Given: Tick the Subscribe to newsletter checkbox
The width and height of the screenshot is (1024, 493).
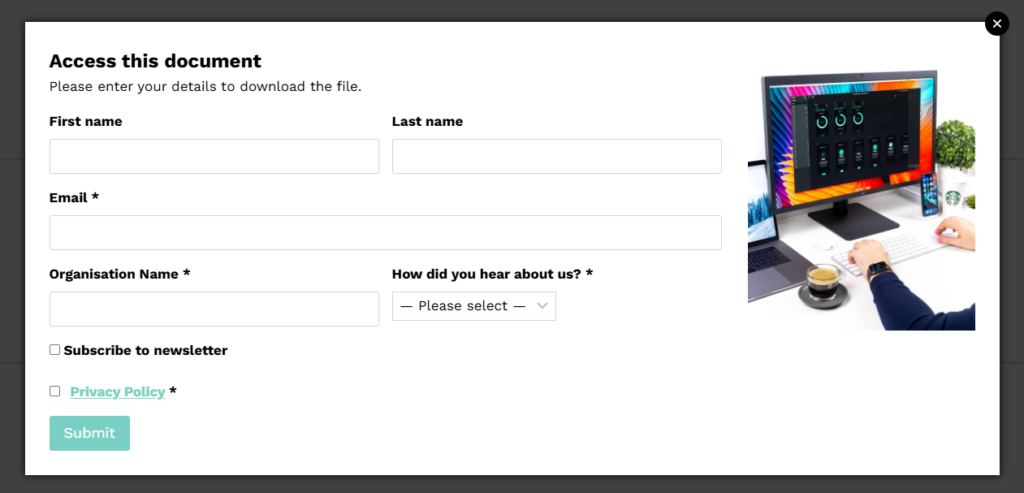Looking at the screenshot, I should 55,350.
